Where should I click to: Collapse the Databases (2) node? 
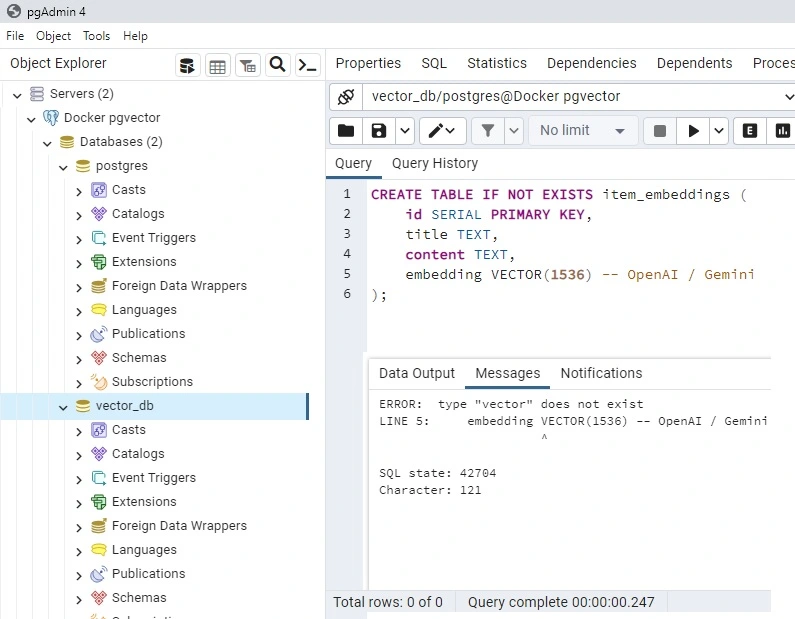point(48,143)
